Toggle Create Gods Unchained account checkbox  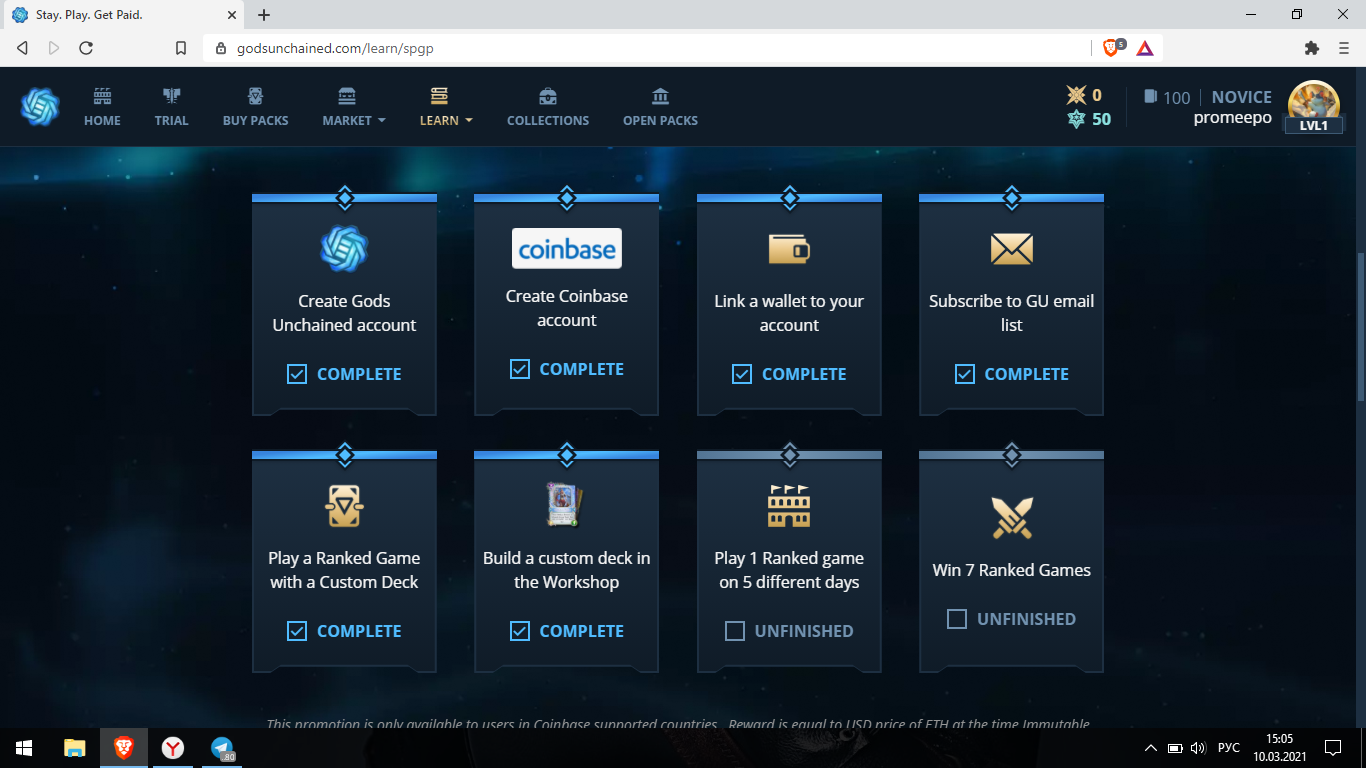pos(297,374)
